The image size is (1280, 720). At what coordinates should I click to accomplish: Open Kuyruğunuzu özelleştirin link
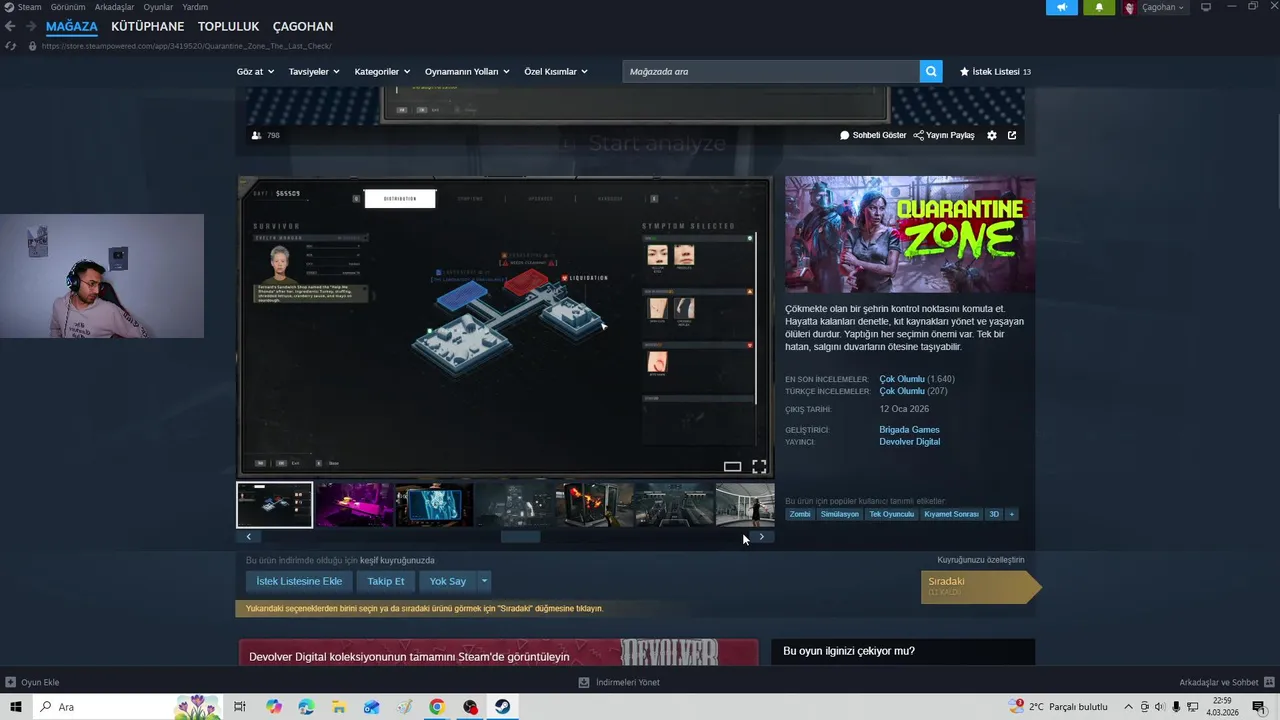click(x=981, y=560)
